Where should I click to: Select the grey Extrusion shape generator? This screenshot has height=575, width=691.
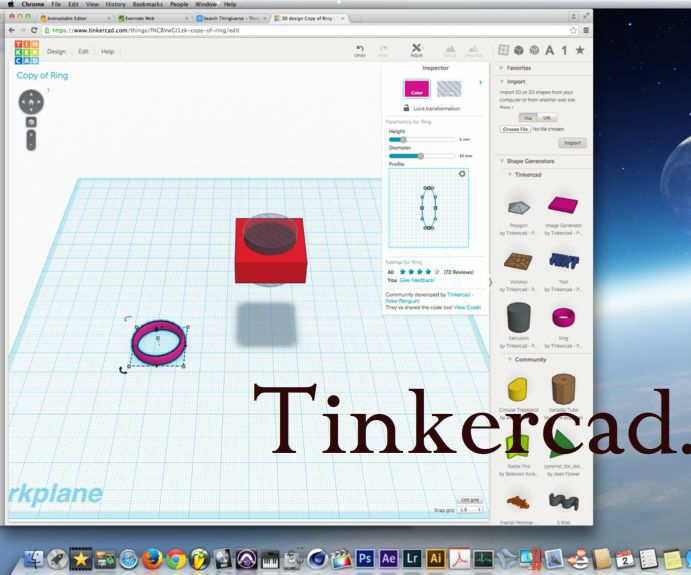tap(518, 317)
